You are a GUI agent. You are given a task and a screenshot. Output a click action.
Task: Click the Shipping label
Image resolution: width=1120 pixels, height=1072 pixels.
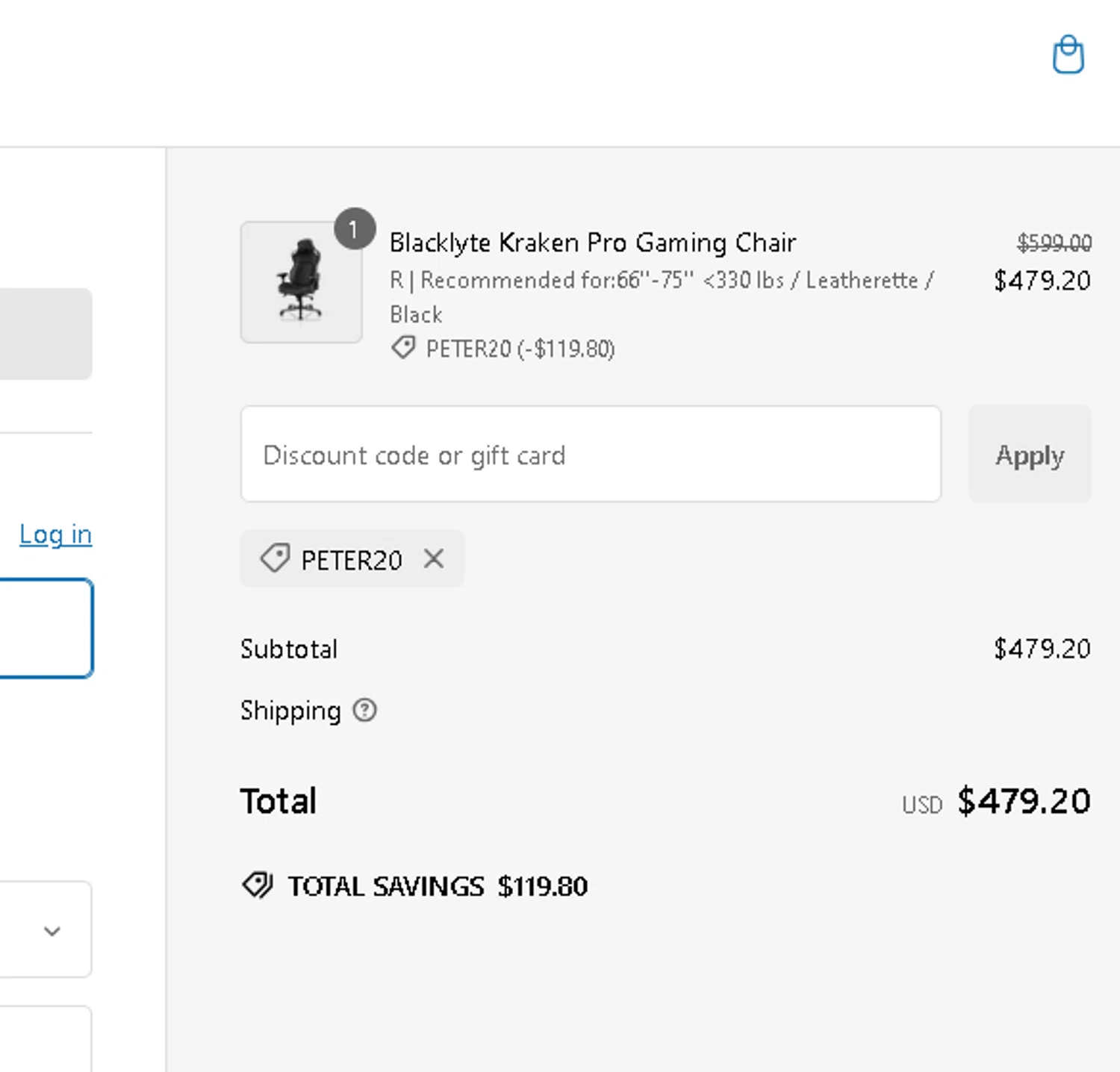tap(290, 711)
